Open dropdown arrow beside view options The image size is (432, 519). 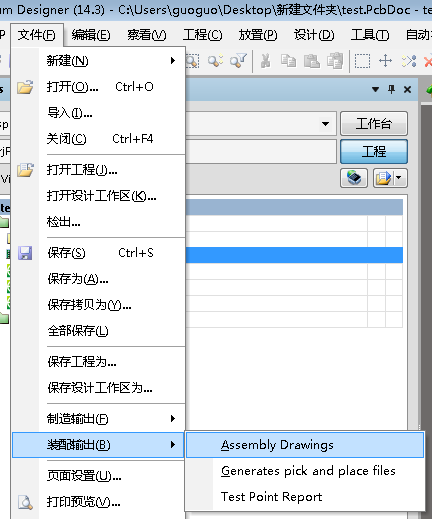[x=399, y=178]
